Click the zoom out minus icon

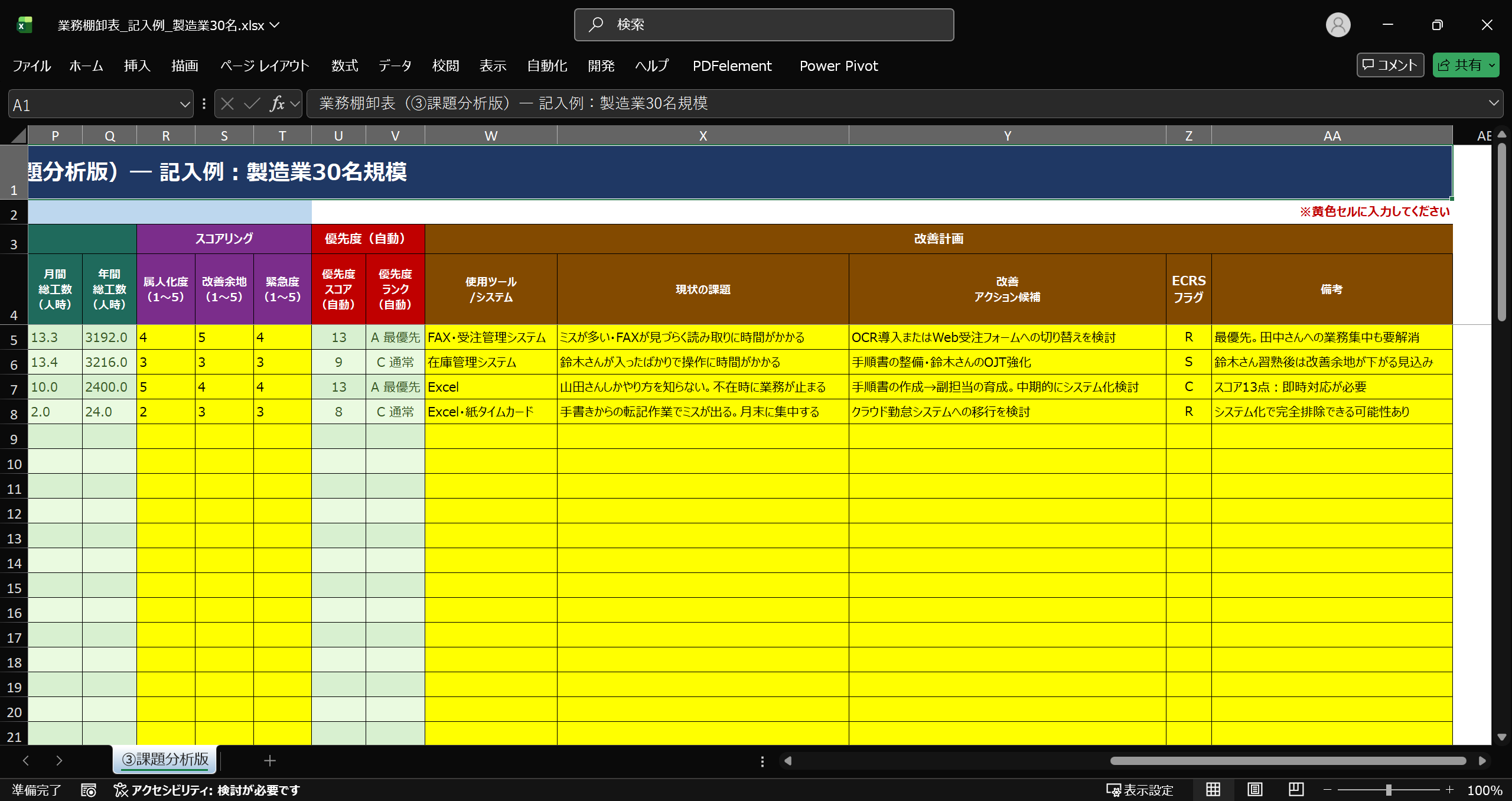[1327, 790]
